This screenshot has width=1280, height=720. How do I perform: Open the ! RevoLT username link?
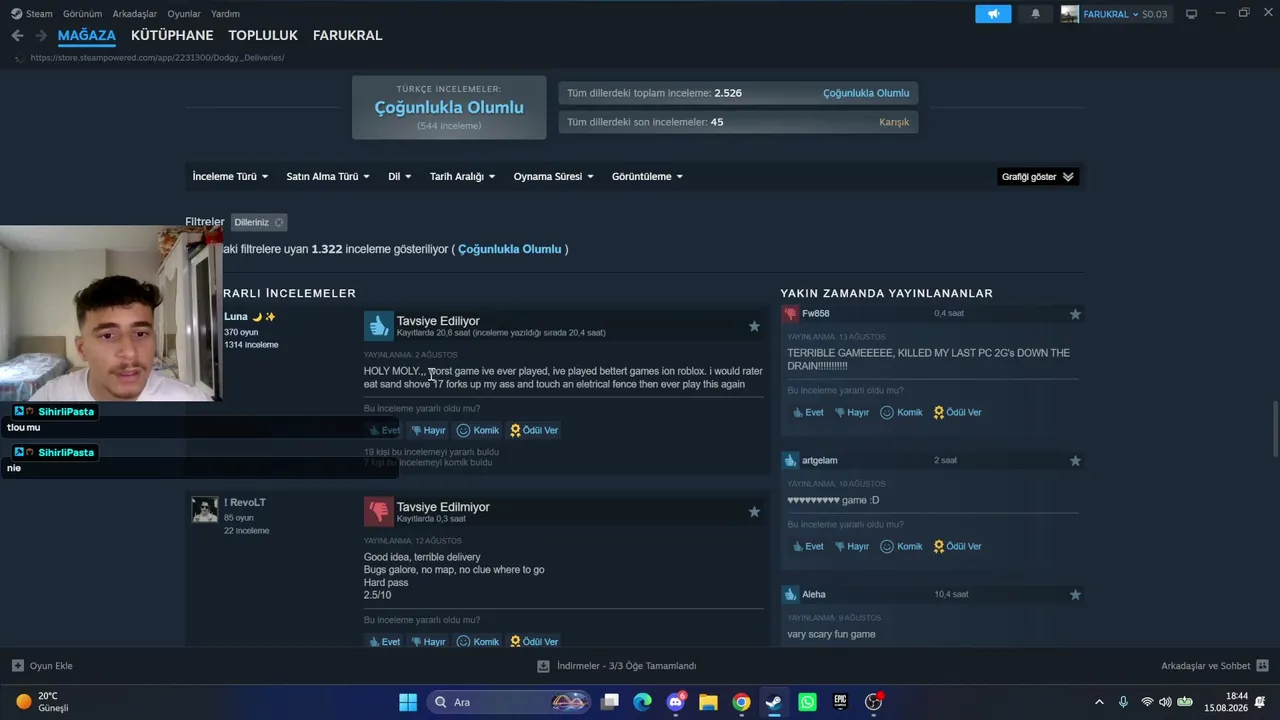click(245, 503)
